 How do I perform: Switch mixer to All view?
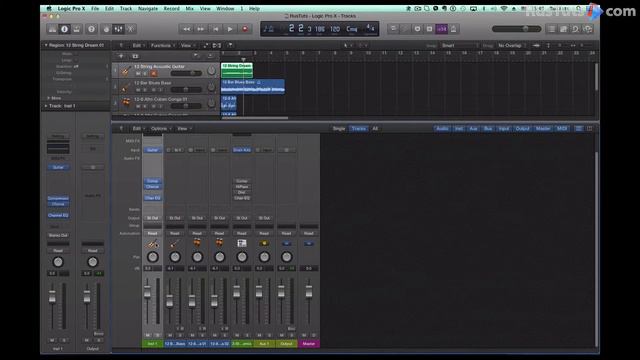pyautogui.click(x=375, y=129)
